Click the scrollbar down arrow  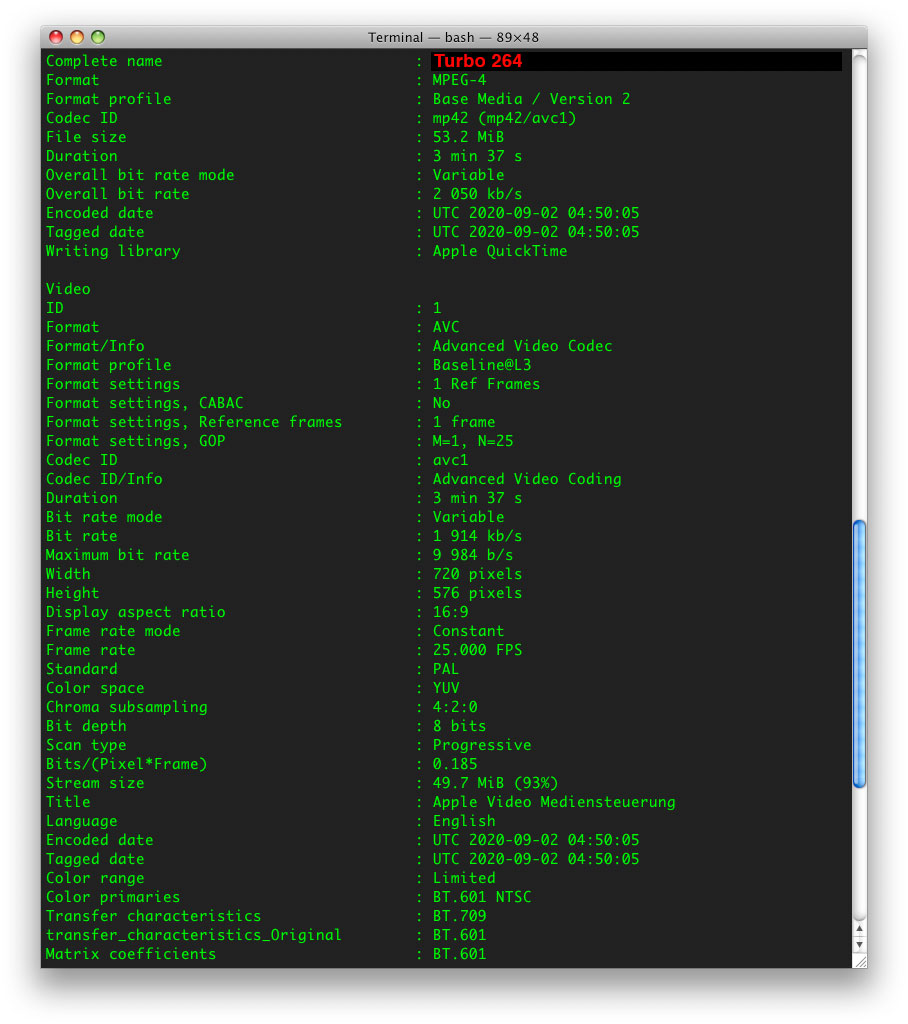click(x=860, y=944)
